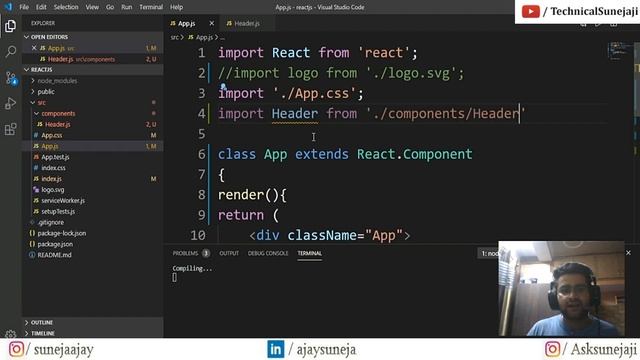Open the File menu

tap(24, 7)
